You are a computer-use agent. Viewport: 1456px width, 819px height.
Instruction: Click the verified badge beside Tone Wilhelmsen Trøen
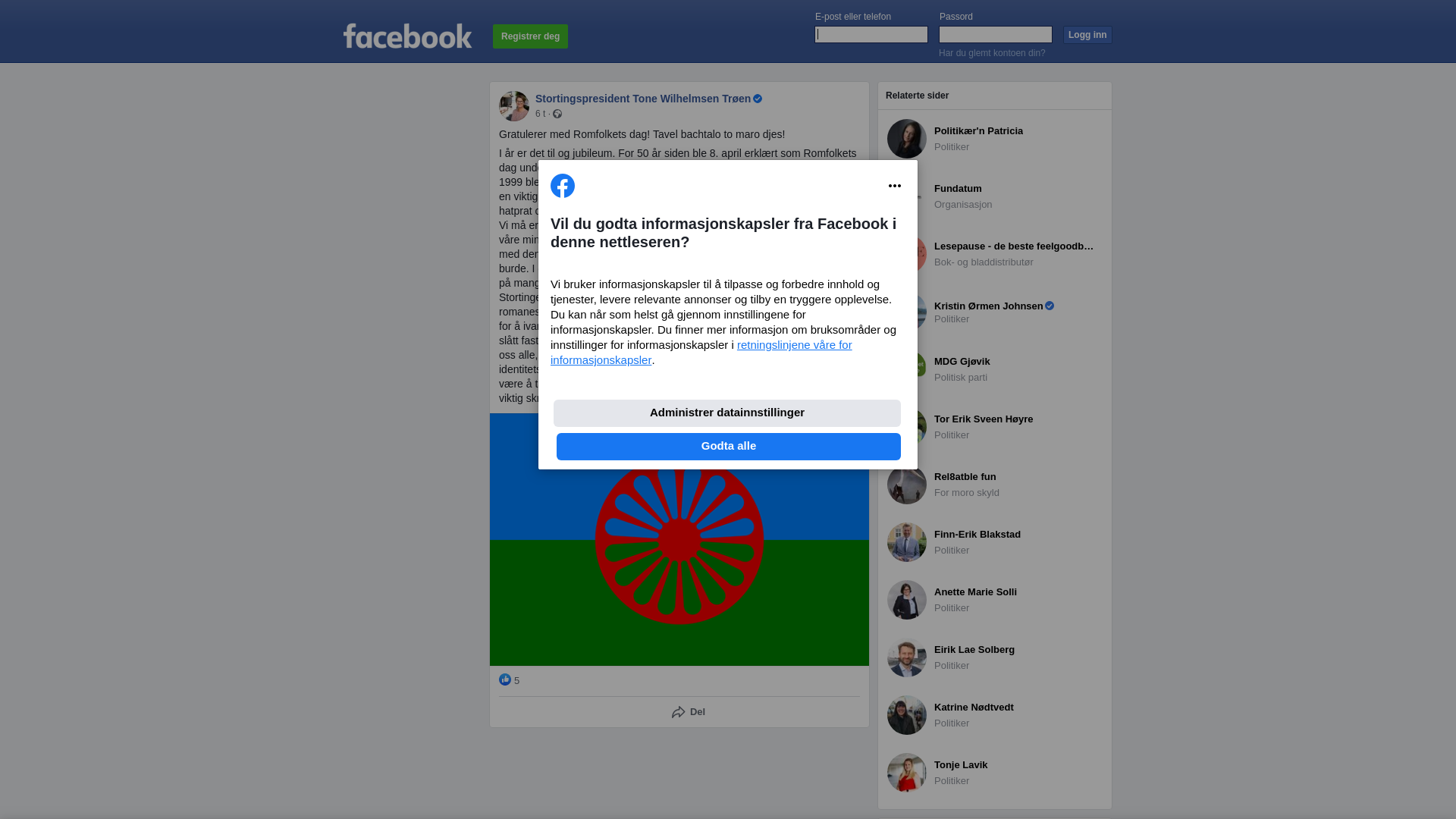[758, 99]
